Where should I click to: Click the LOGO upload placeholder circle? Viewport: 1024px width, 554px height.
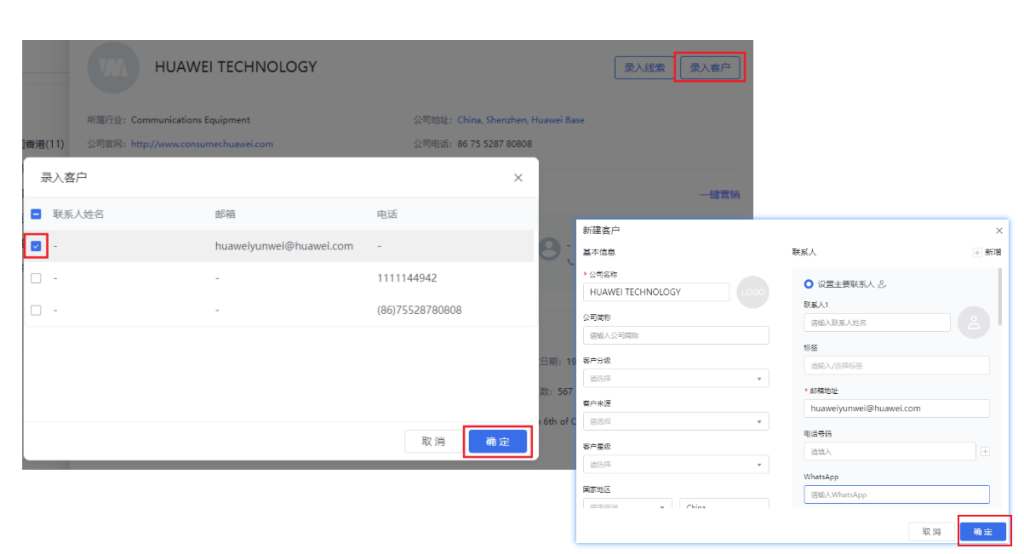coord(751,292)
